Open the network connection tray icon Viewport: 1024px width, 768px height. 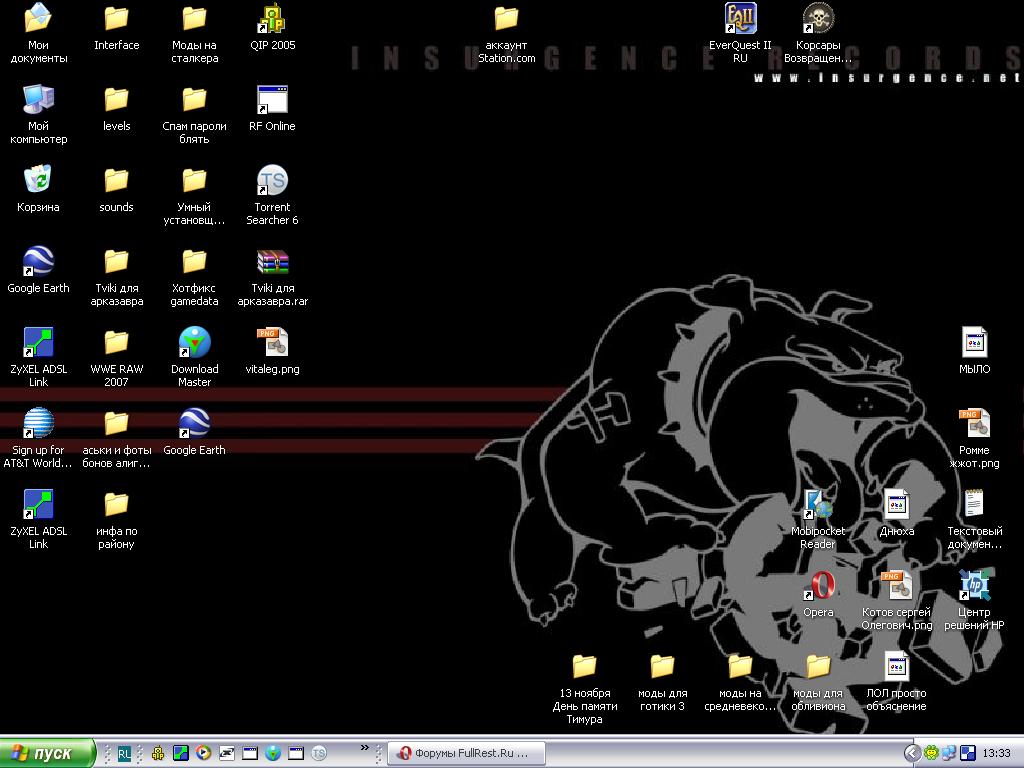tap(949, 753)
